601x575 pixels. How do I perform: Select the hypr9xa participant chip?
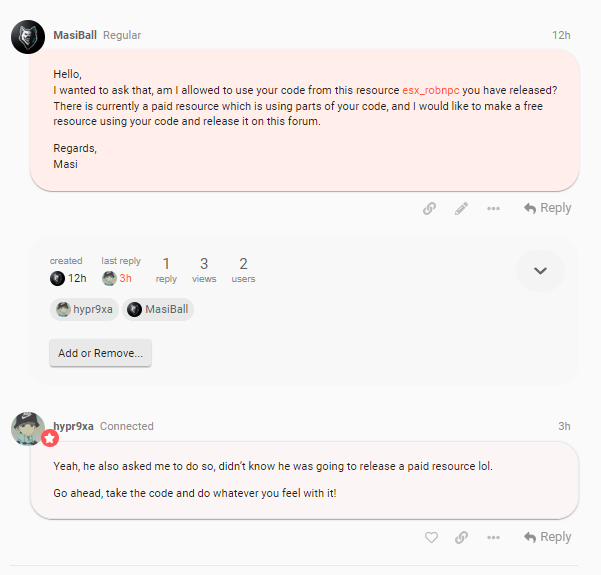(85, 310)
